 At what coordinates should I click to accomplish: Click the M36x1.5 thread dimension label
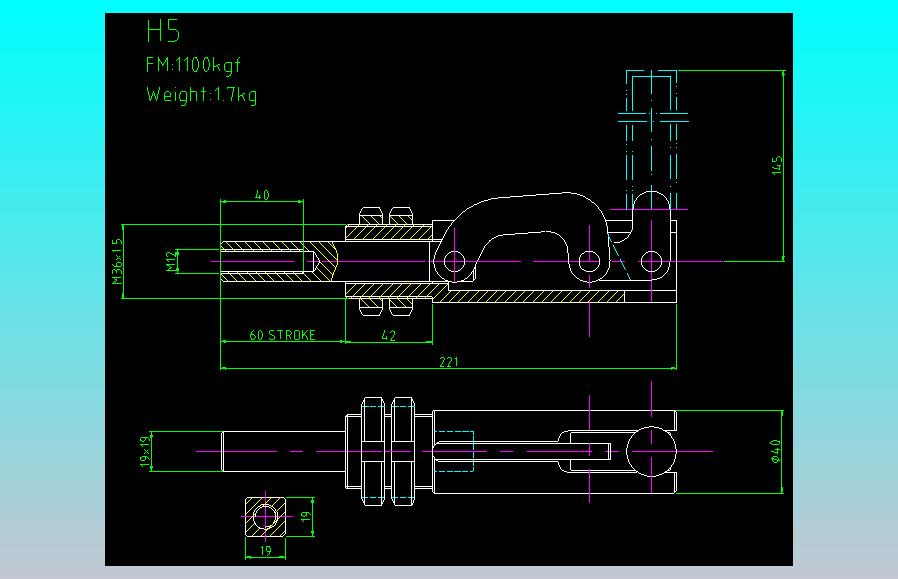(117, 261)
